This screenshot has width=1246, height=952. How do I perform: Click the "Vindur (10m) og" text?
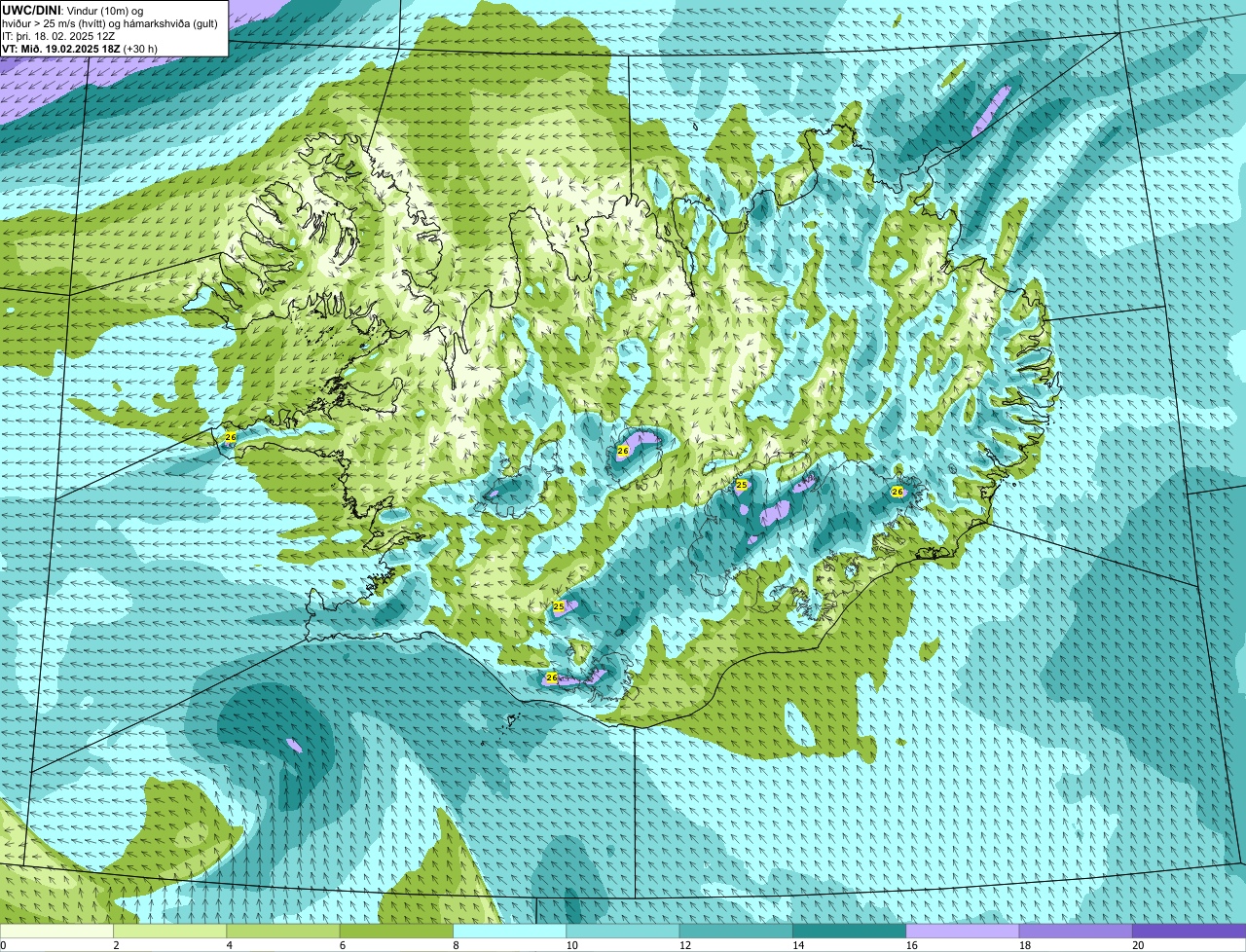coord(105,9)
